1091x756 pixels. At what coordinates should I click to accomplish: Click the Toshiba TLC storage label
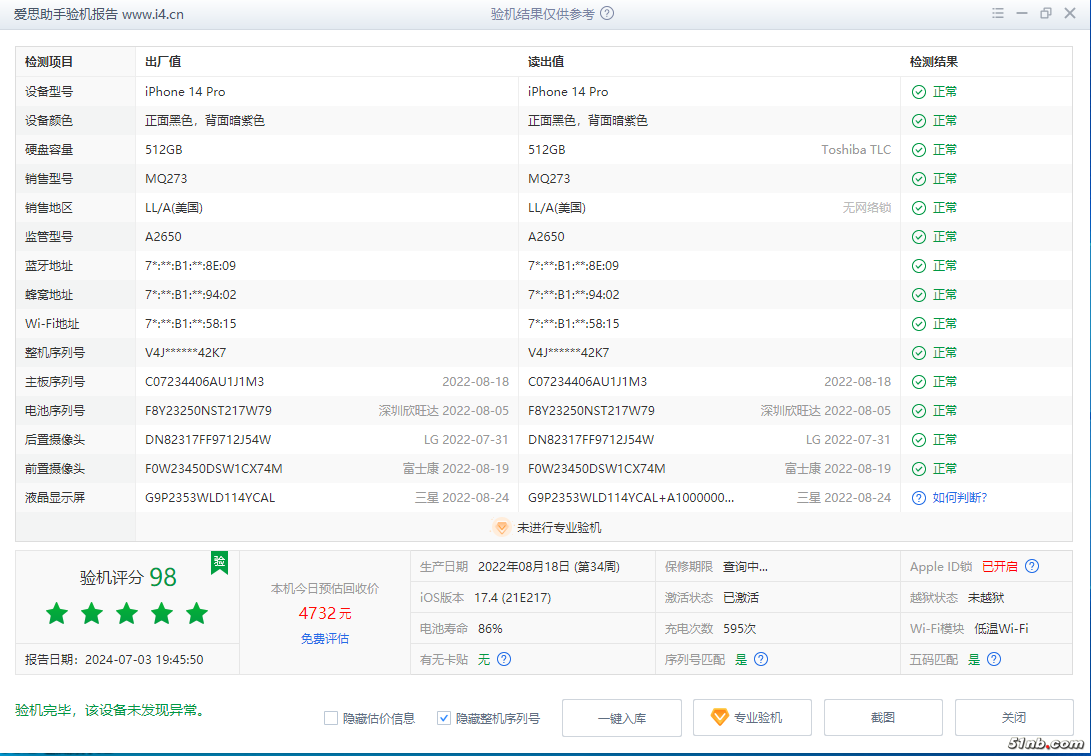tap(856, 150)
